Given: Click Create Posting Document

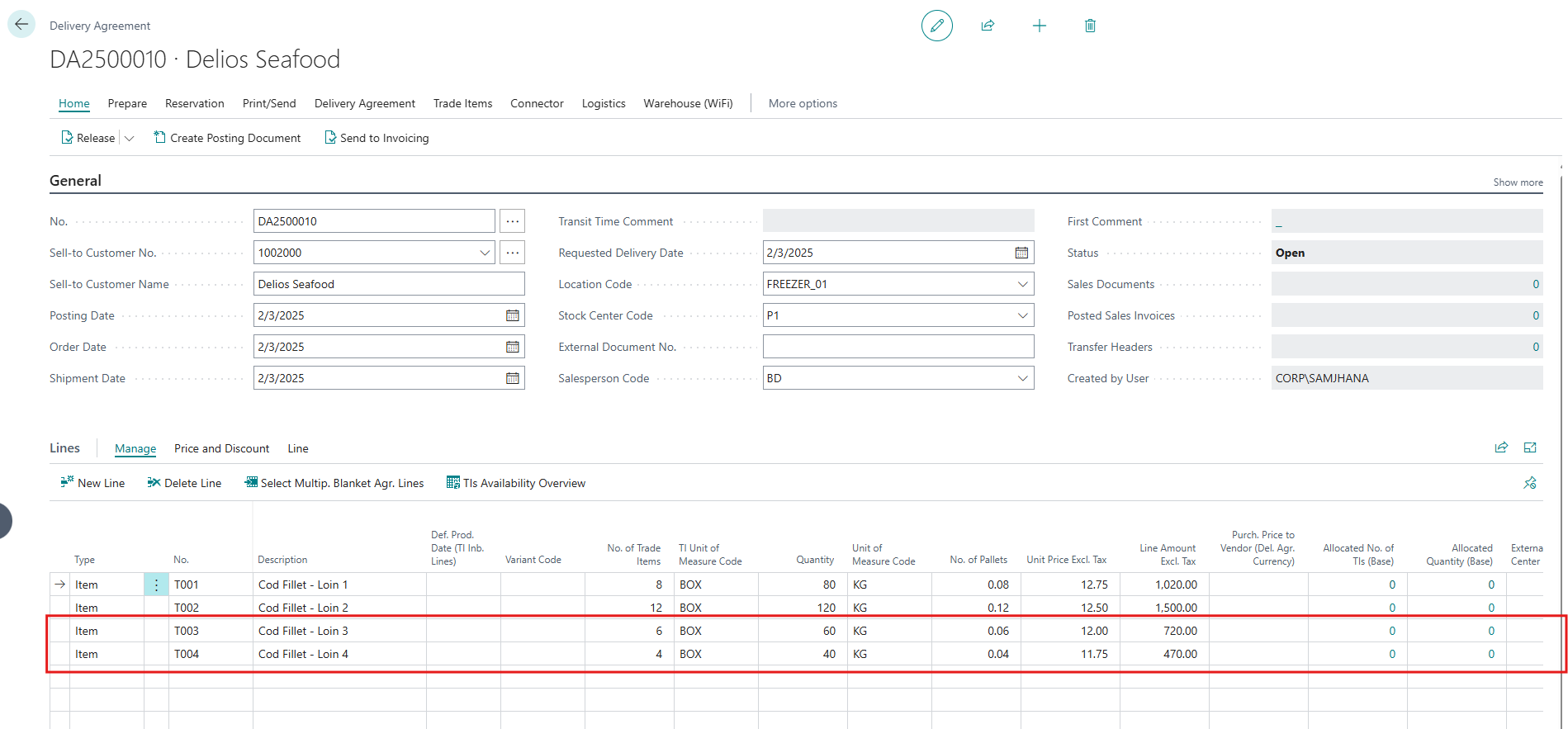Looking at the screenshot, I should point(227,138).
